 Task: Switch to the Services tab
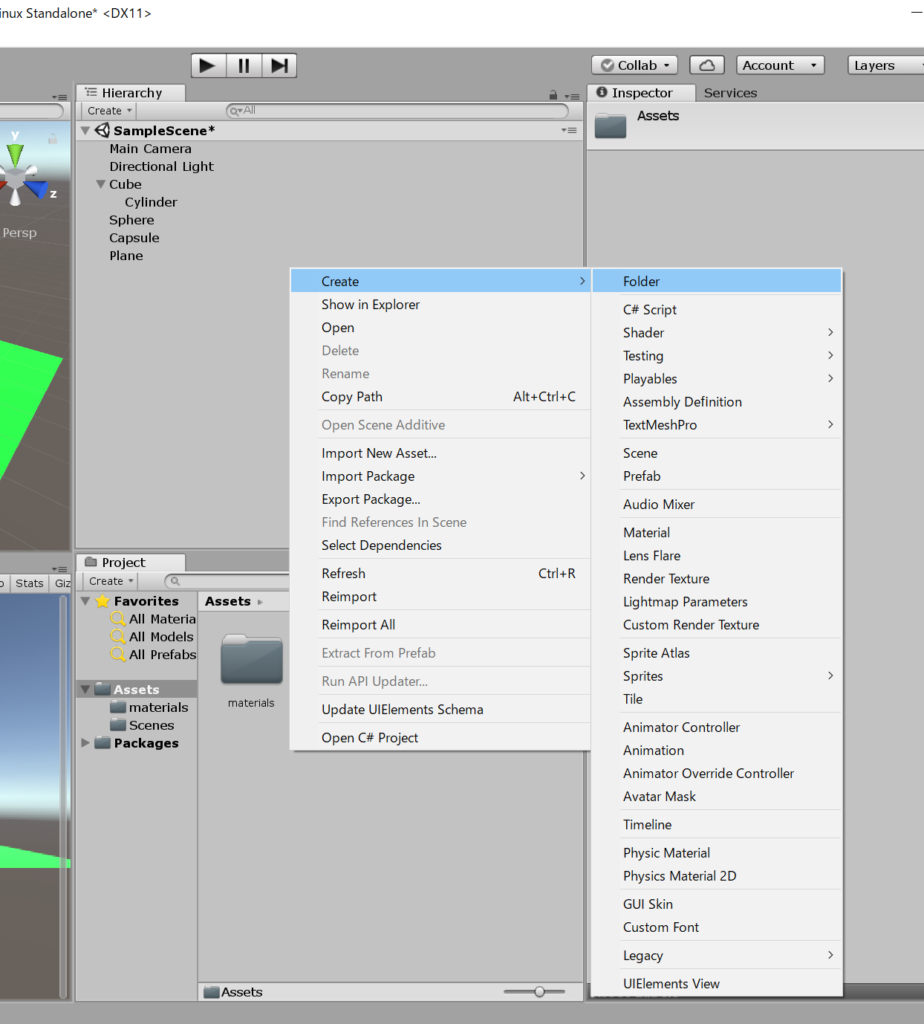pyautogui.click(x=730, y=93)
